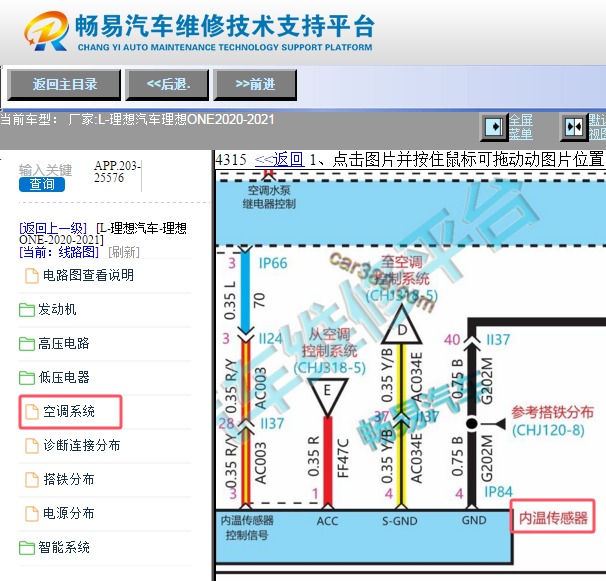606x581 pixels.
Task: Click the 内温传感器 label in red box
Action: coord(553,517)
